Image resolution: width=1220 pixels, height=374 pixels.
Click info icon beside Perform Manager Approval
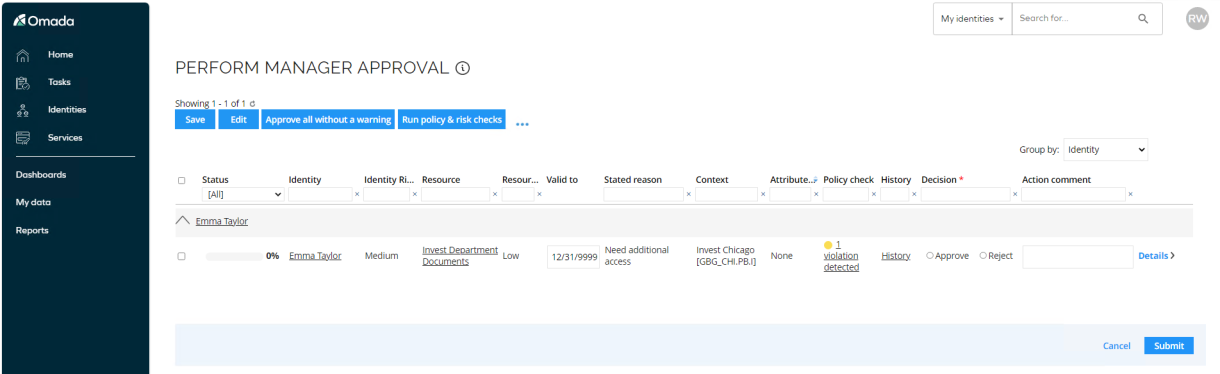(463, 68)
